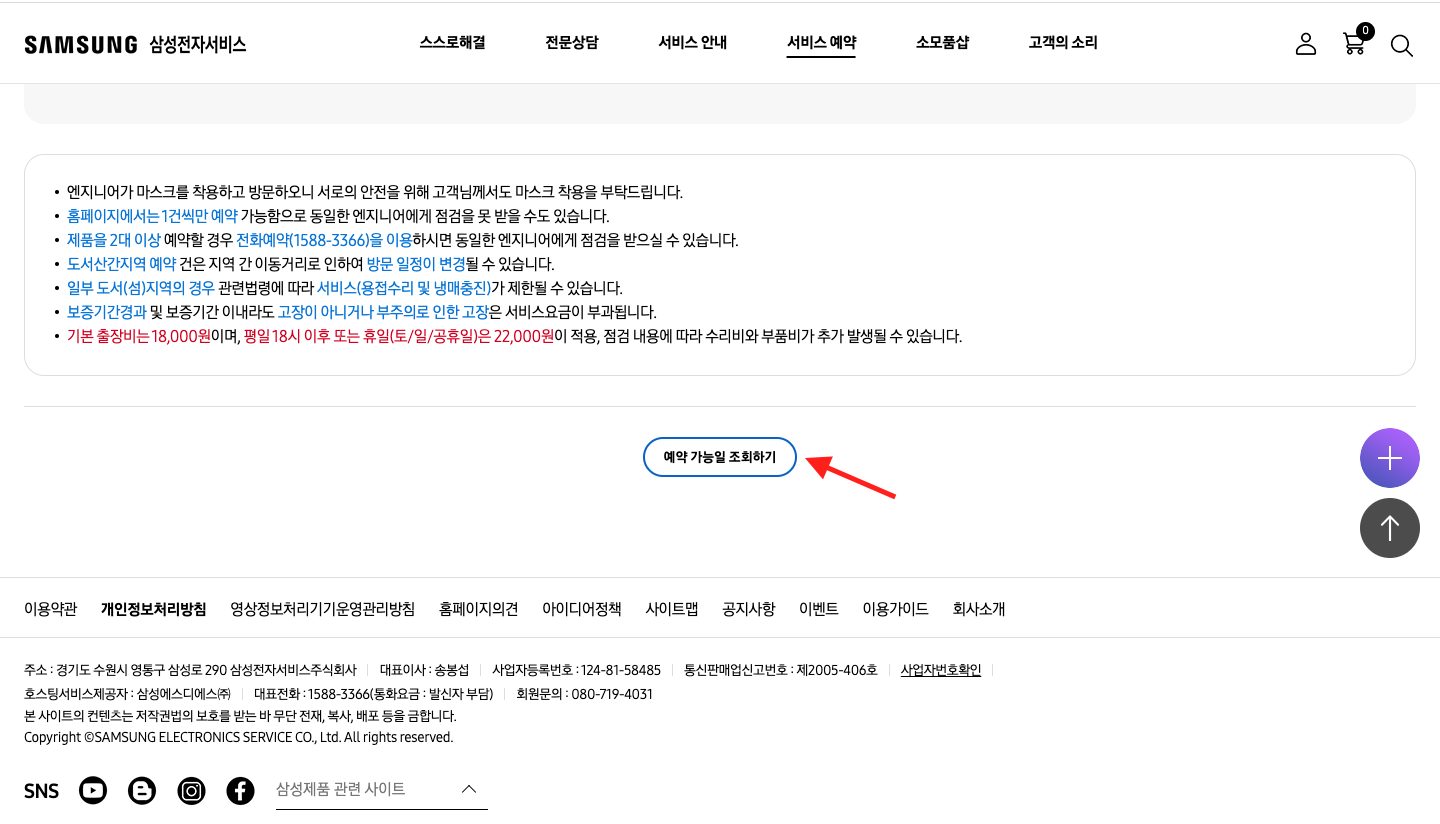The image size is (1440, 824).
Task: Open Samsung's YouTube channel icon
Action: [92, 790]
